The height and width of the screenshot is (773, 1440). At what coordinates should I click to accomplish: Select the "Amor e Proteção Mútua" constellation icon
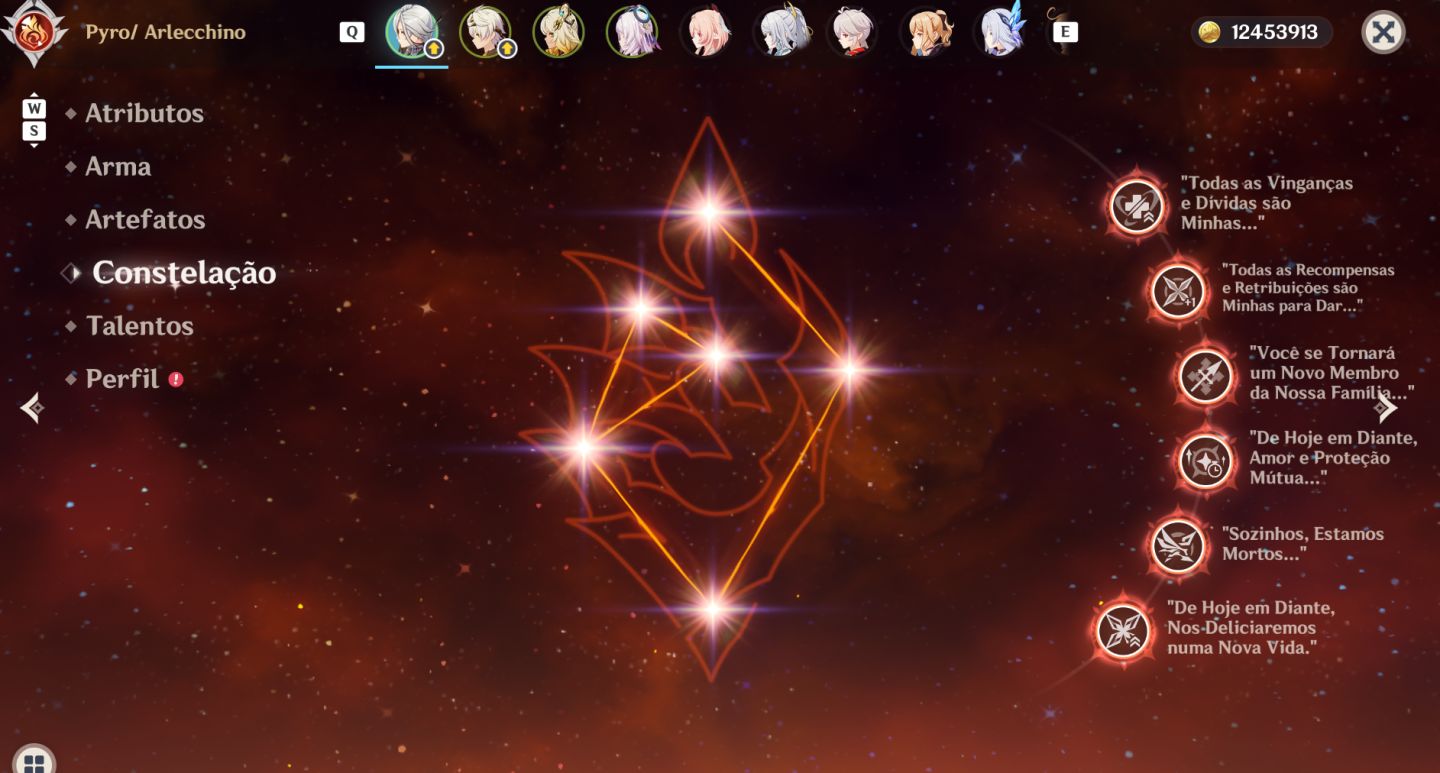pos(1206,461)
